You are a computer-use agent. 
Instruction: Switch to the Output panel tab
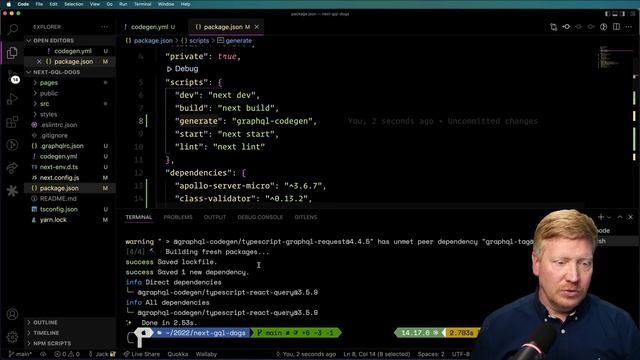click(x=215, y=217)
